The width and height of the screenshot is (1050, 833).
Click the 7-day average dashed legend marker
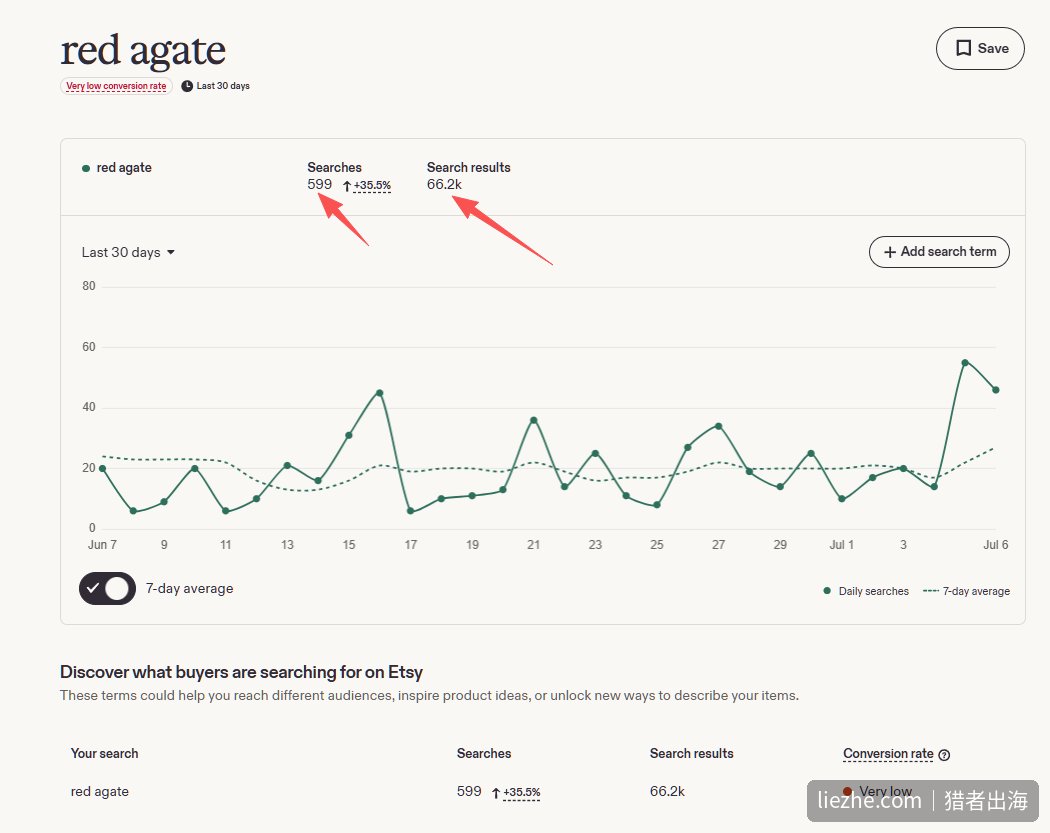(x=931, y=591)
